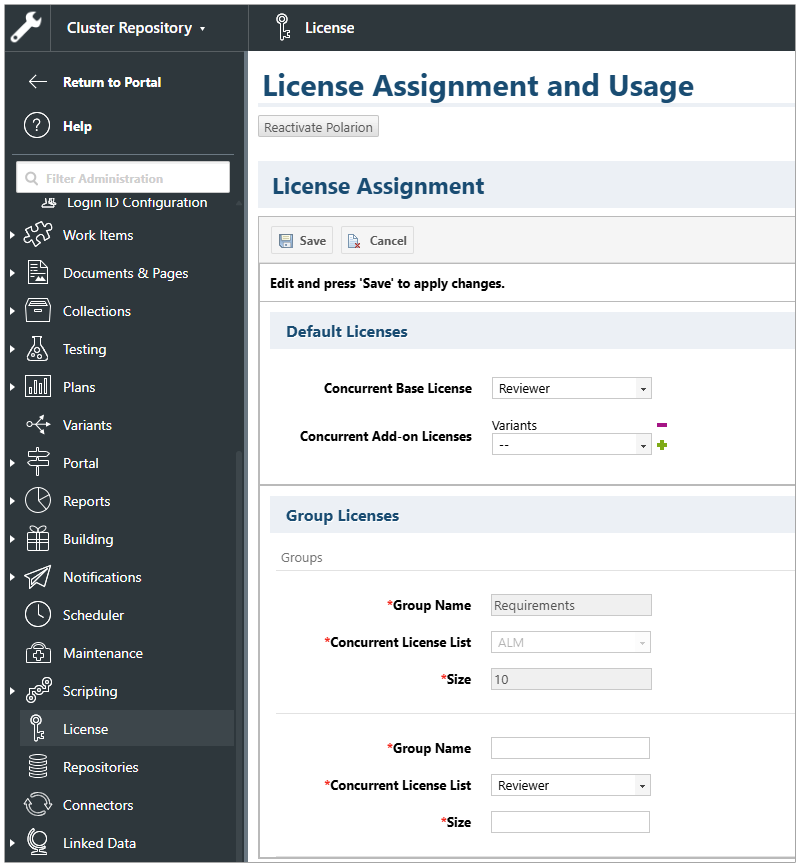Add an add-on license with plus icon
This screenshot has width=800, height=867.
pyautogui.click(x=662, y=445)
